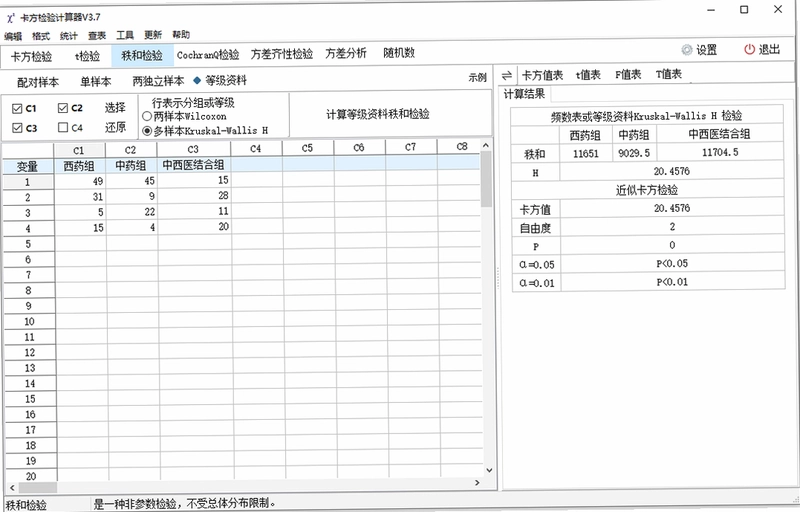Select the 等级资料 sub-tab
The height and width of the screenshot is (512, 800).
click(x=226, y=81)
